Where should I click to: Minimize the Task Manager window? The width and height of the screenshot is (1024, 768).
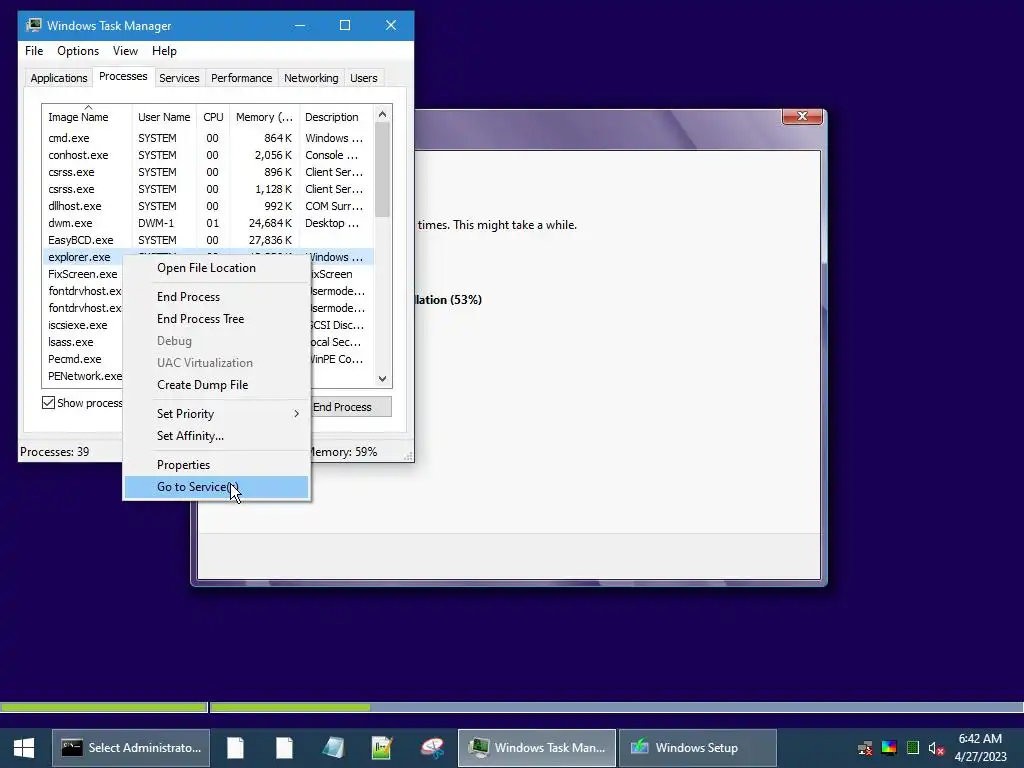coord(300,25)
